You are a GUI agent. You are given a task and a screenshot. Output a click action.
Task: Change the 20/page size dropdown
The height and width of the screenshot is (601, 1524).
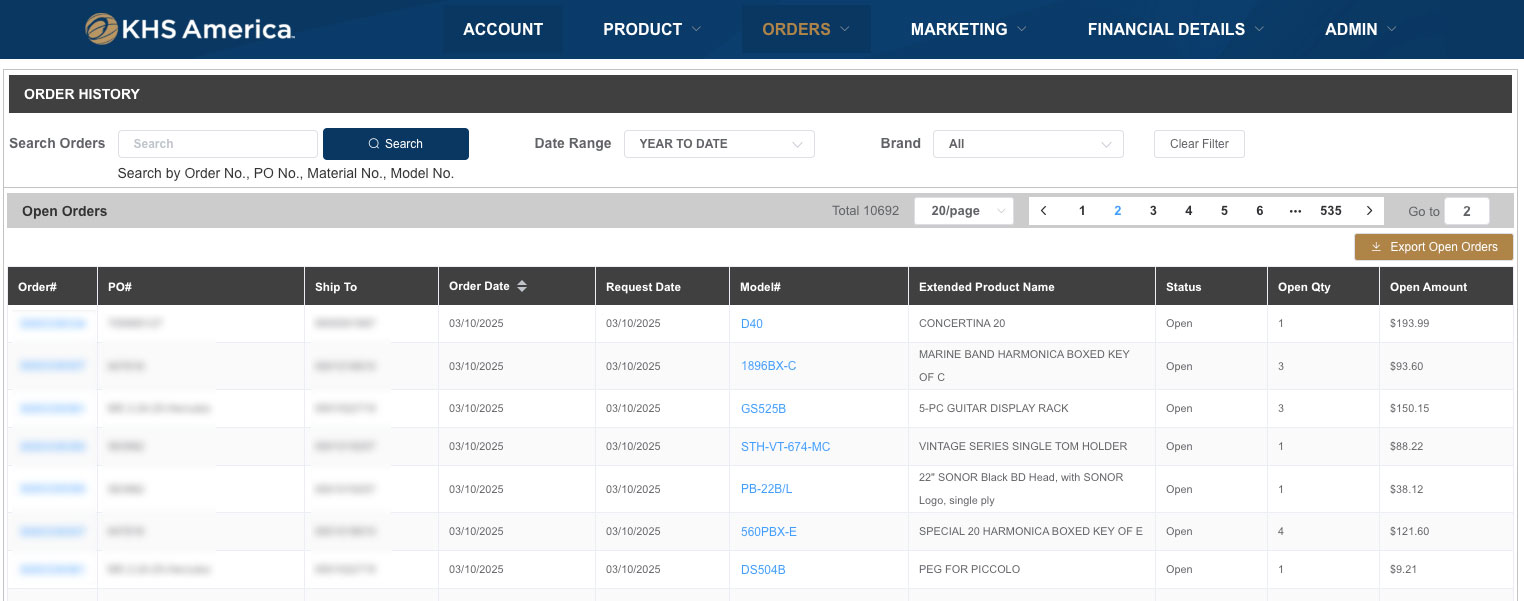pyautogui.click(x=963, y=211)
